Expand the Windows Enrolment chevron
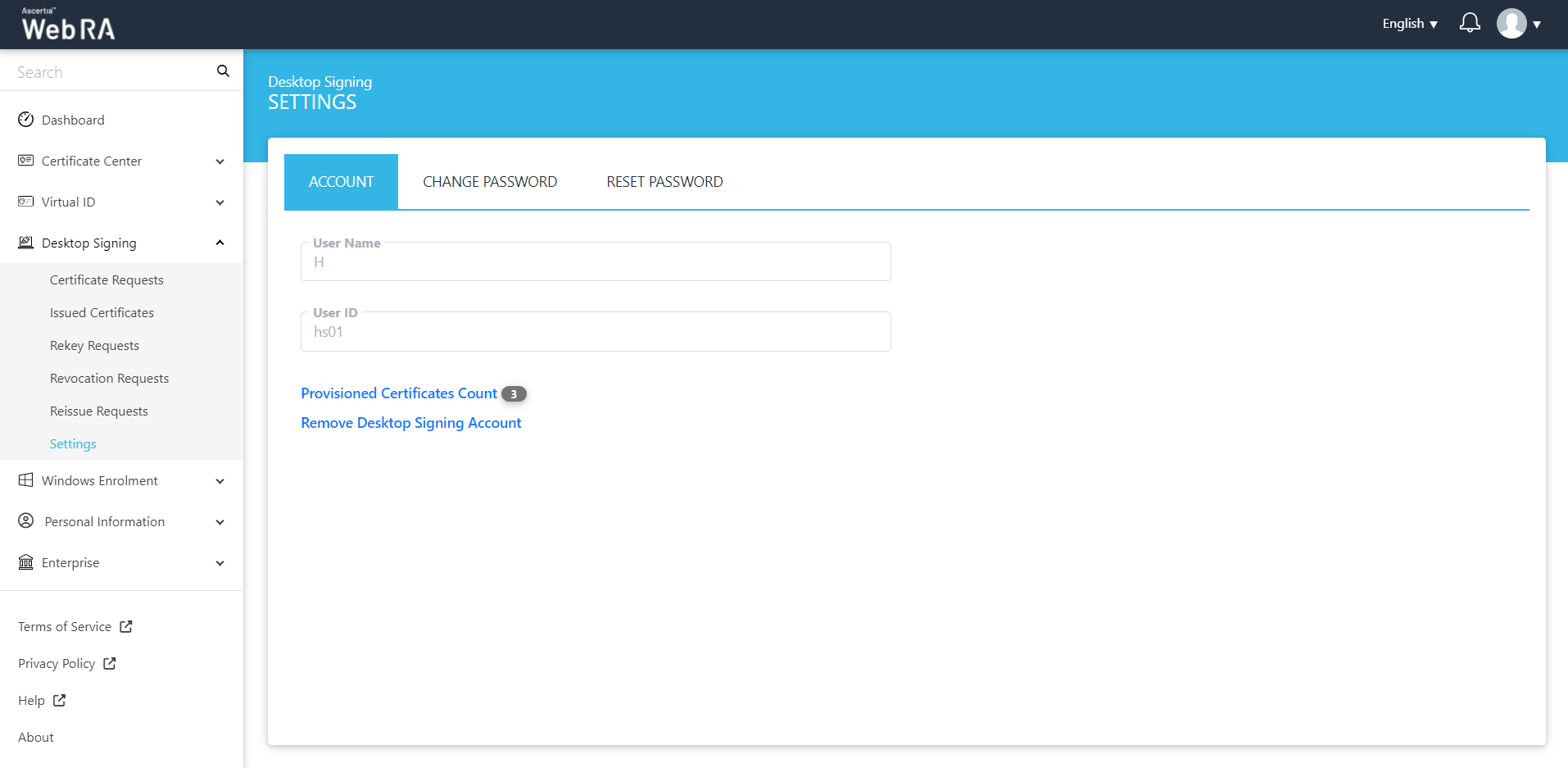The image size is (1568, 768). 220,481
